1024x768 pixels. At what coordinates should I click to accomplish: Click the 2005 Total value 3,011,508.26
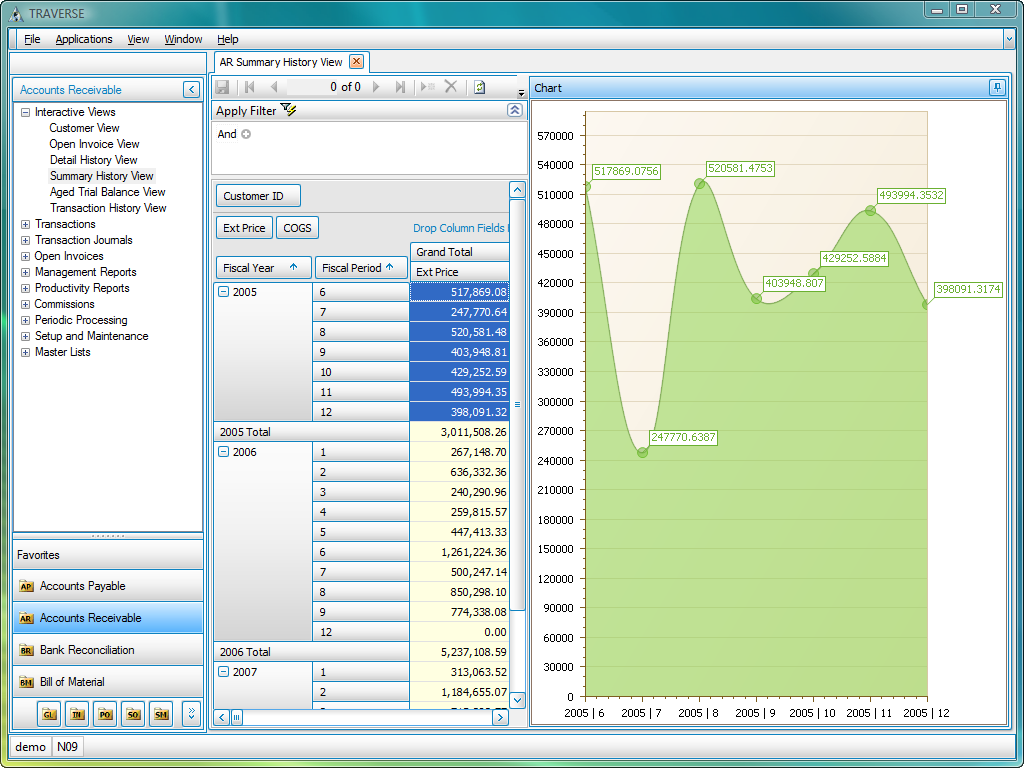click(459, 432)
